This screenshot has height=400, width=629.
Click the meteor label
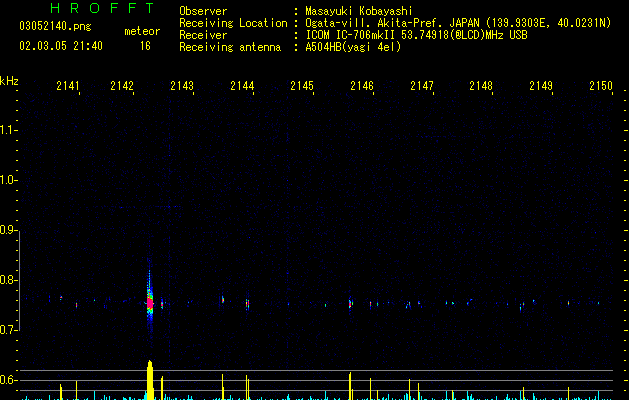coord(142,31)
